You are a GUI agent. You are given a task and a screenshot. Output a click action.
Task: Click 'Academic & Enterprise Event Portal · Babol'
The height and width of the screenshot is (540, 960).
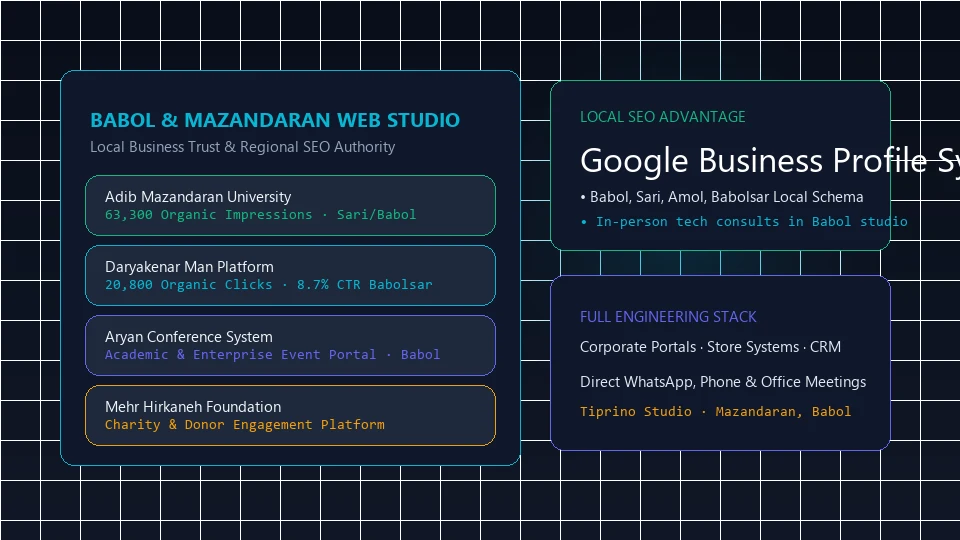coord(272,354)
